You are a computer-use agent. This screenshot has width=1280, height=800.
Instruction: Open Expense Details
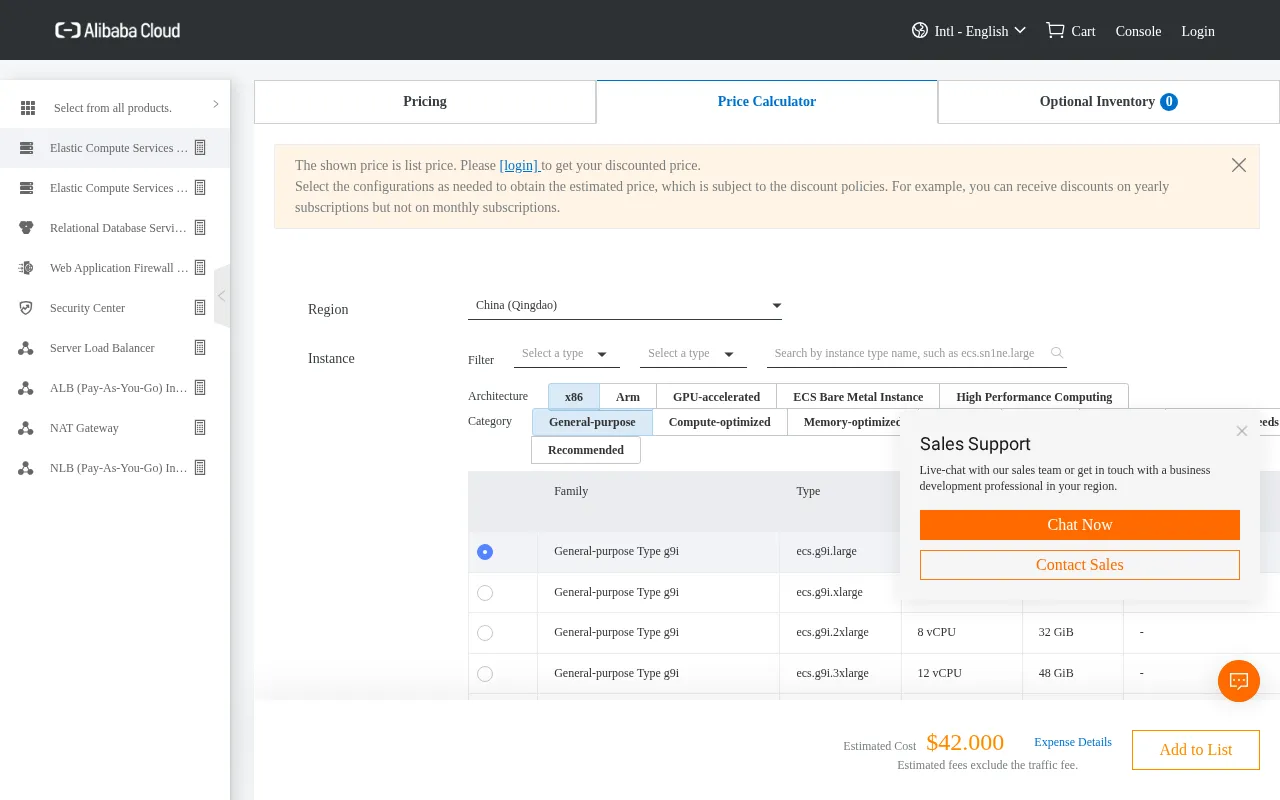click(x=1073, y=742)
